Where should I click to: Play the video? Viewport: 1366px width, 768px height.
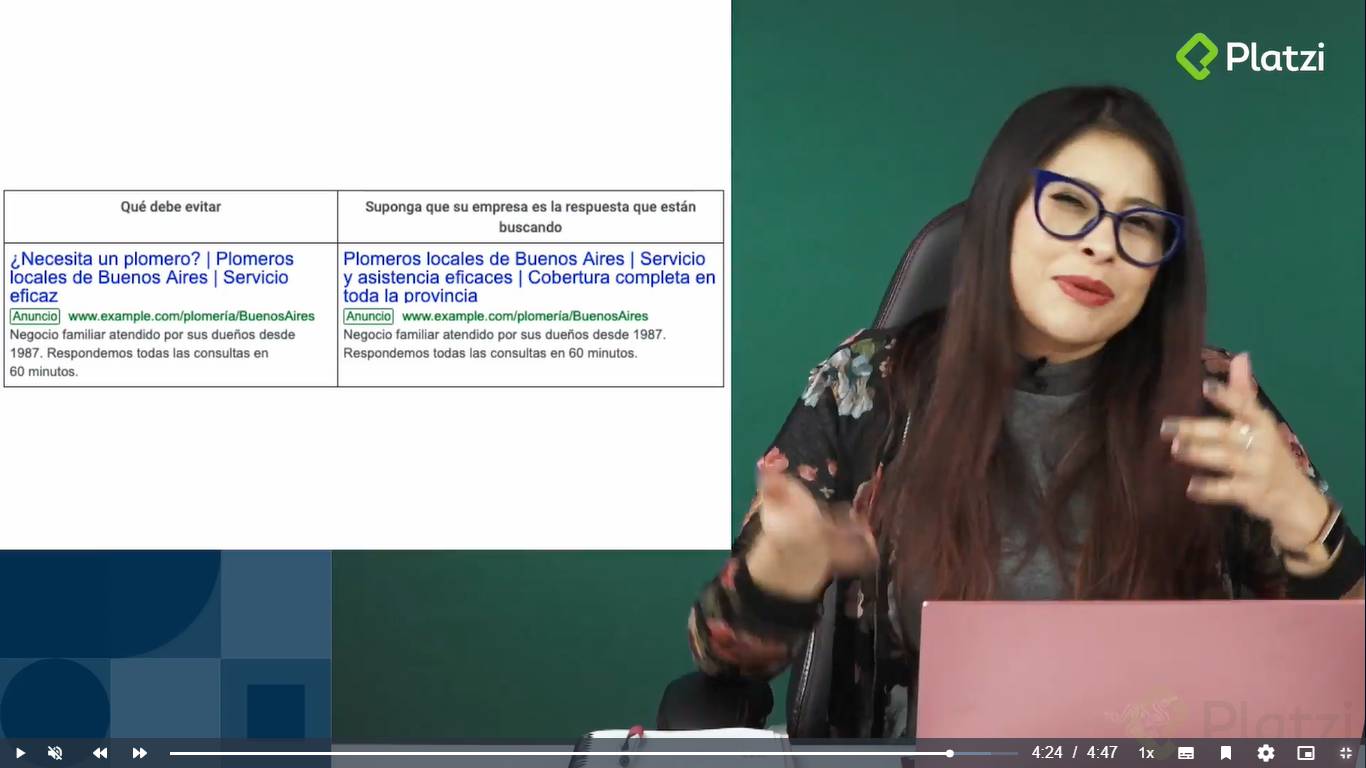coord(19,752)
